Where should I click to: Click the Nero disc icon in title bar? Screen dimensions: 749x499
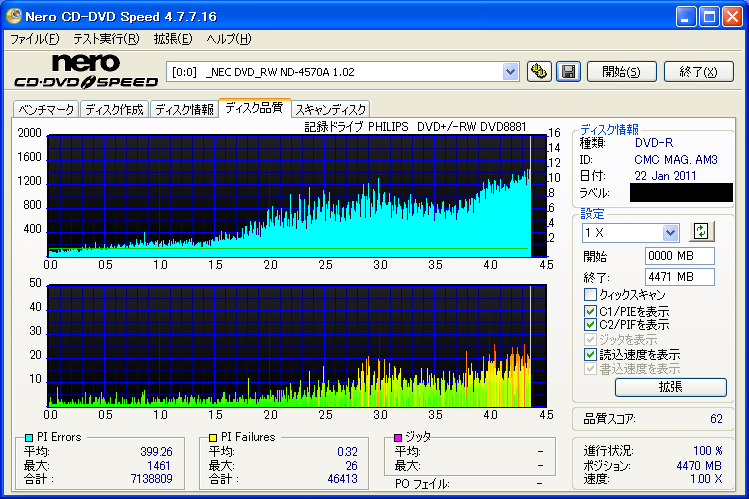(13, 16)
